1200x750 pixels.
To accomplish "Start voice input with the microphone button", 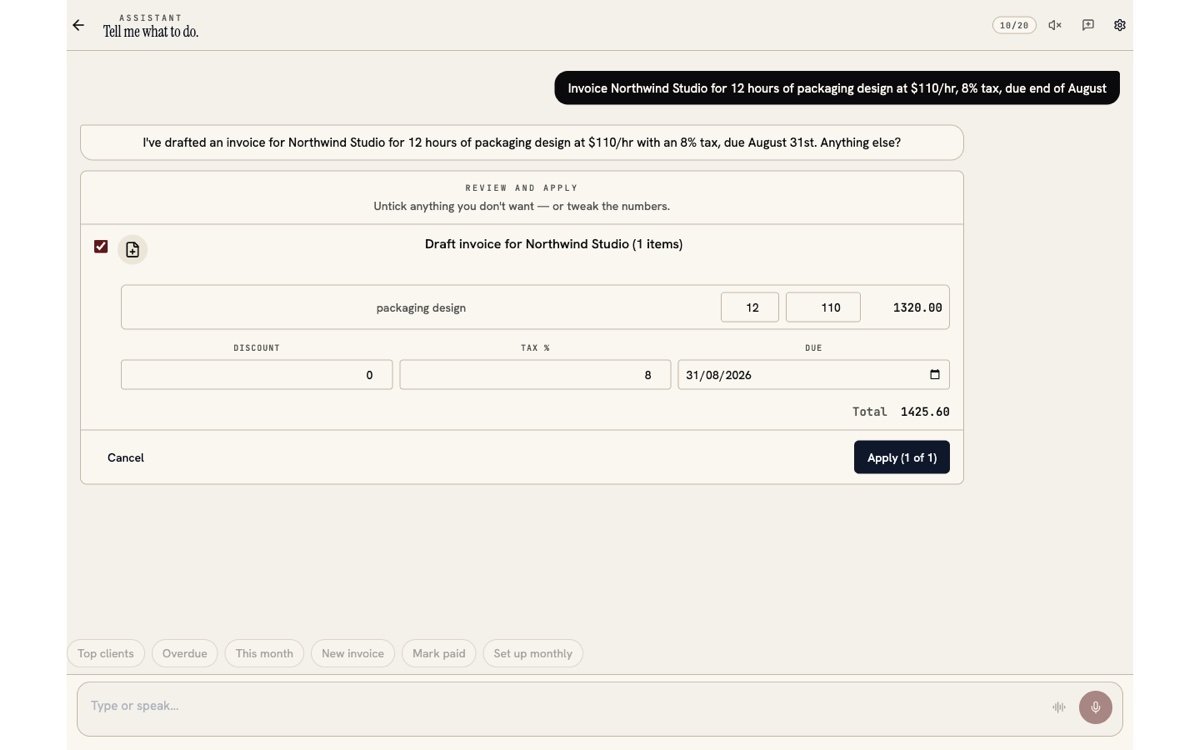I will (1095, 707).
